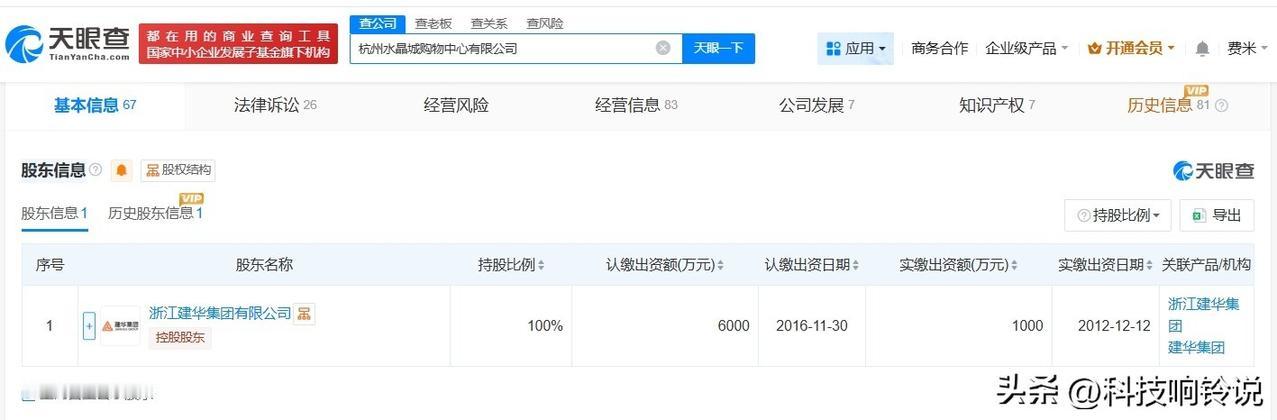
Task: Select the 经营信息 83 tab
Action: [x=636, y=105]
